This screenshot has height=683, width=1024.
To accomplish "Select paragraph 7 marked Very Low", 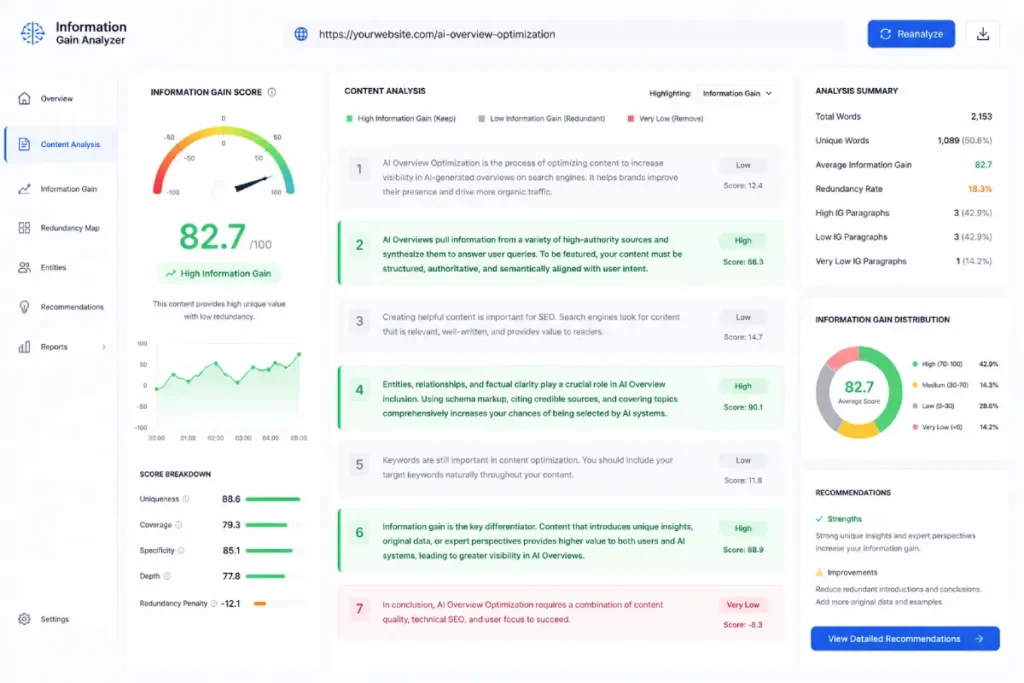I will [x=560, y=612].
